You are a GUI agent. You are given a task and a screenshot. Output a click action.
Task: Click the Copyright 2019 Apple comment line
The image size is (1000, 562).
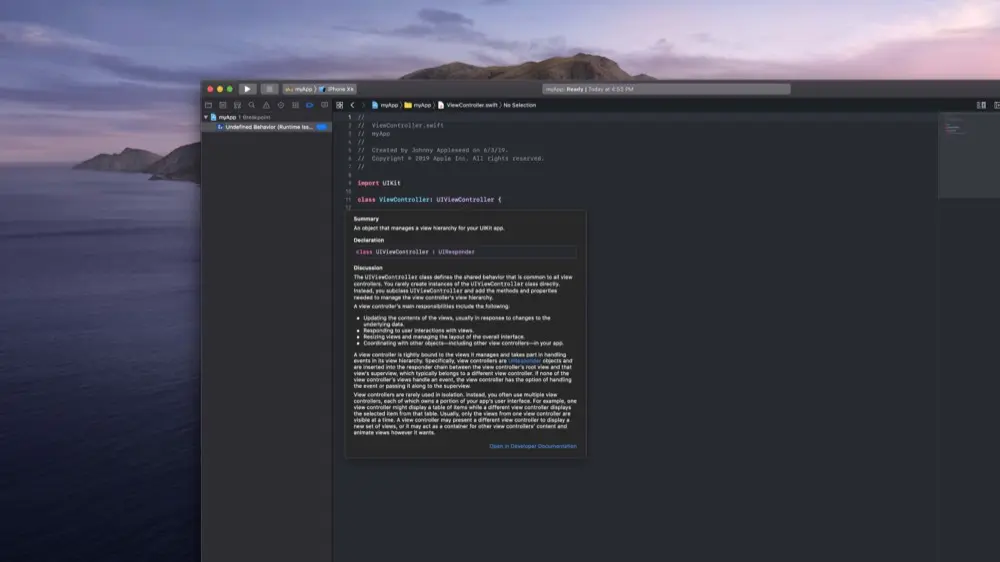(451, 159)
